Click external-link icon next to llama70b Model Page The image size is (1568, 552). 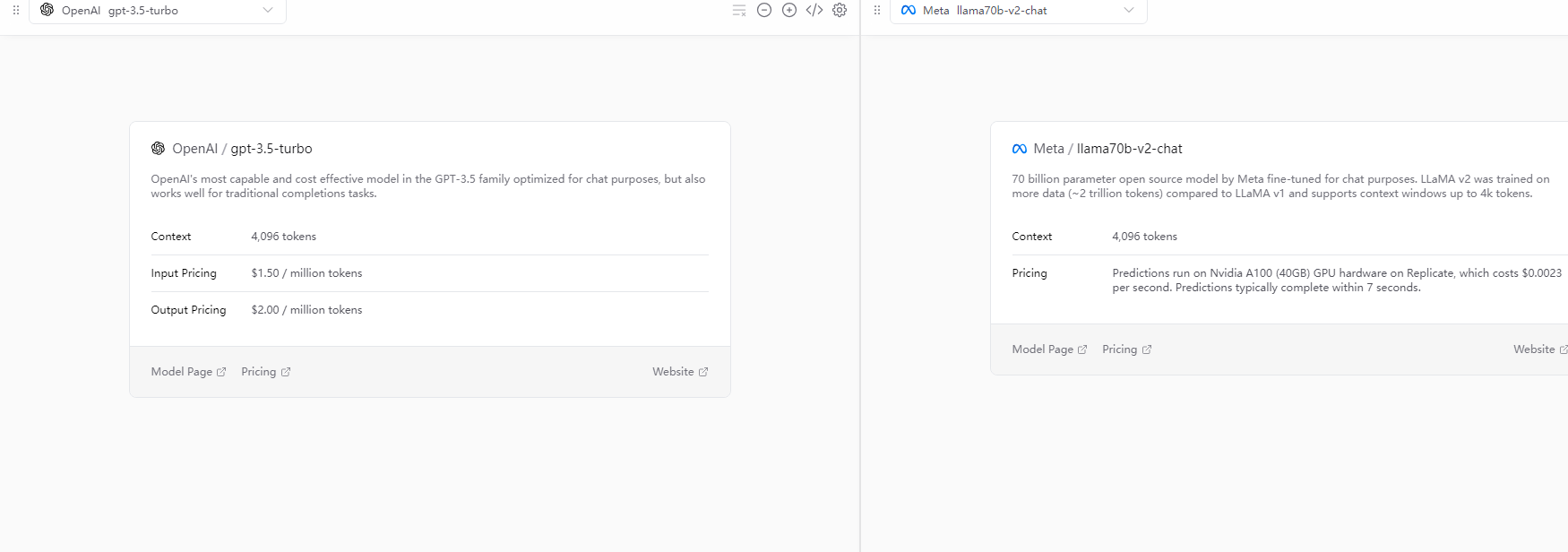pos(1082,349)
